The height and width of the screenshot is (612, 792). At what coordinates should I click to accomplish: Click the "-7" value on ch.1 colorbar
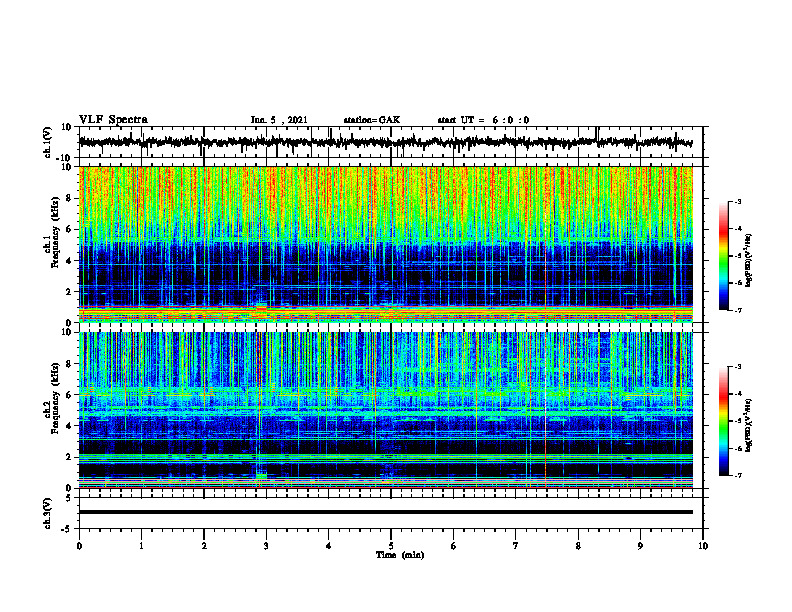(738, 310)
